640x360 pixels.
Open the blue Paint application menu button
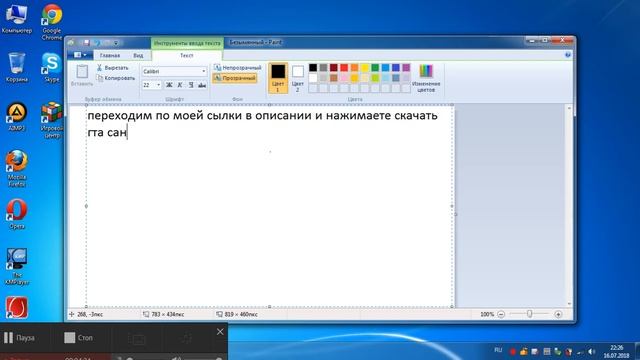click(x=80, y=55)
